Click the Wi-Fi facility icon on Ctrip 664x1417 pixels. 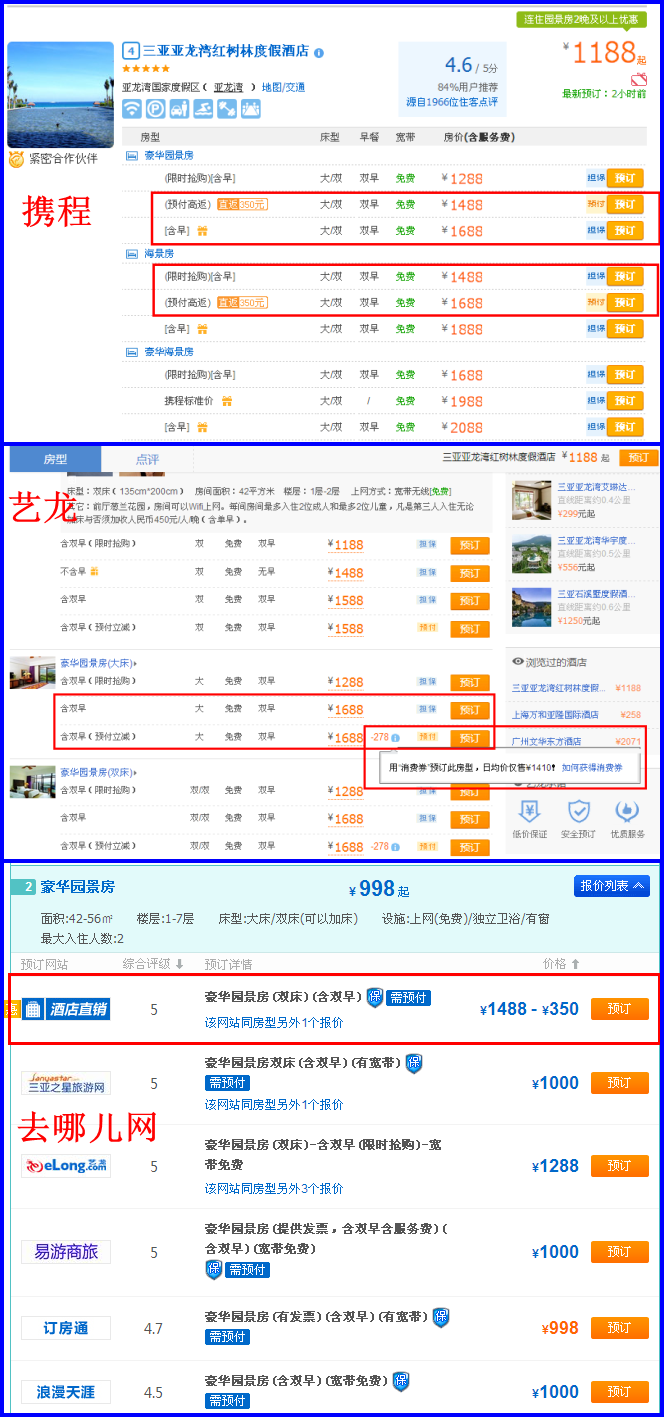tap(132, 108)
